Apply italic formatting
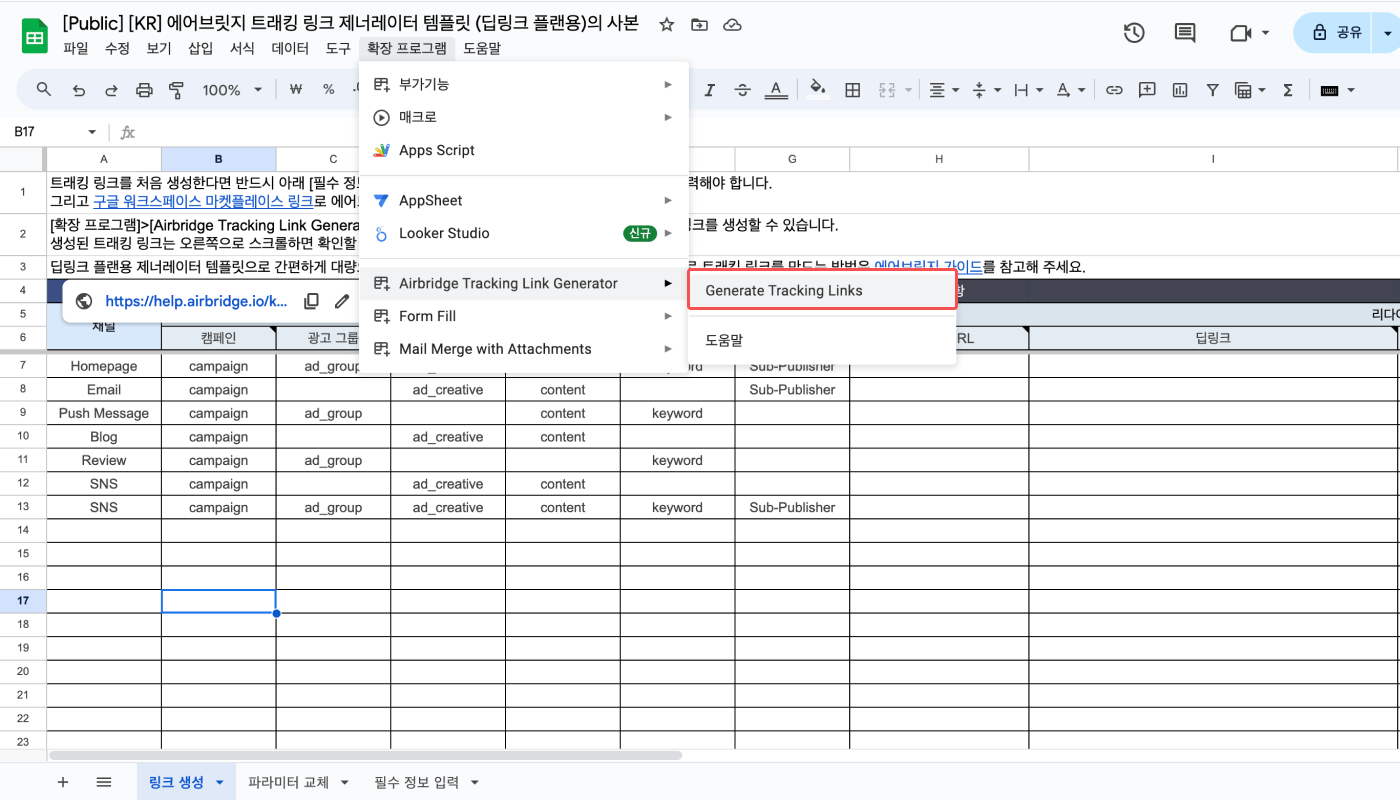The width and height of the screenshot is (1400, 800). click(x=710, y=90)
